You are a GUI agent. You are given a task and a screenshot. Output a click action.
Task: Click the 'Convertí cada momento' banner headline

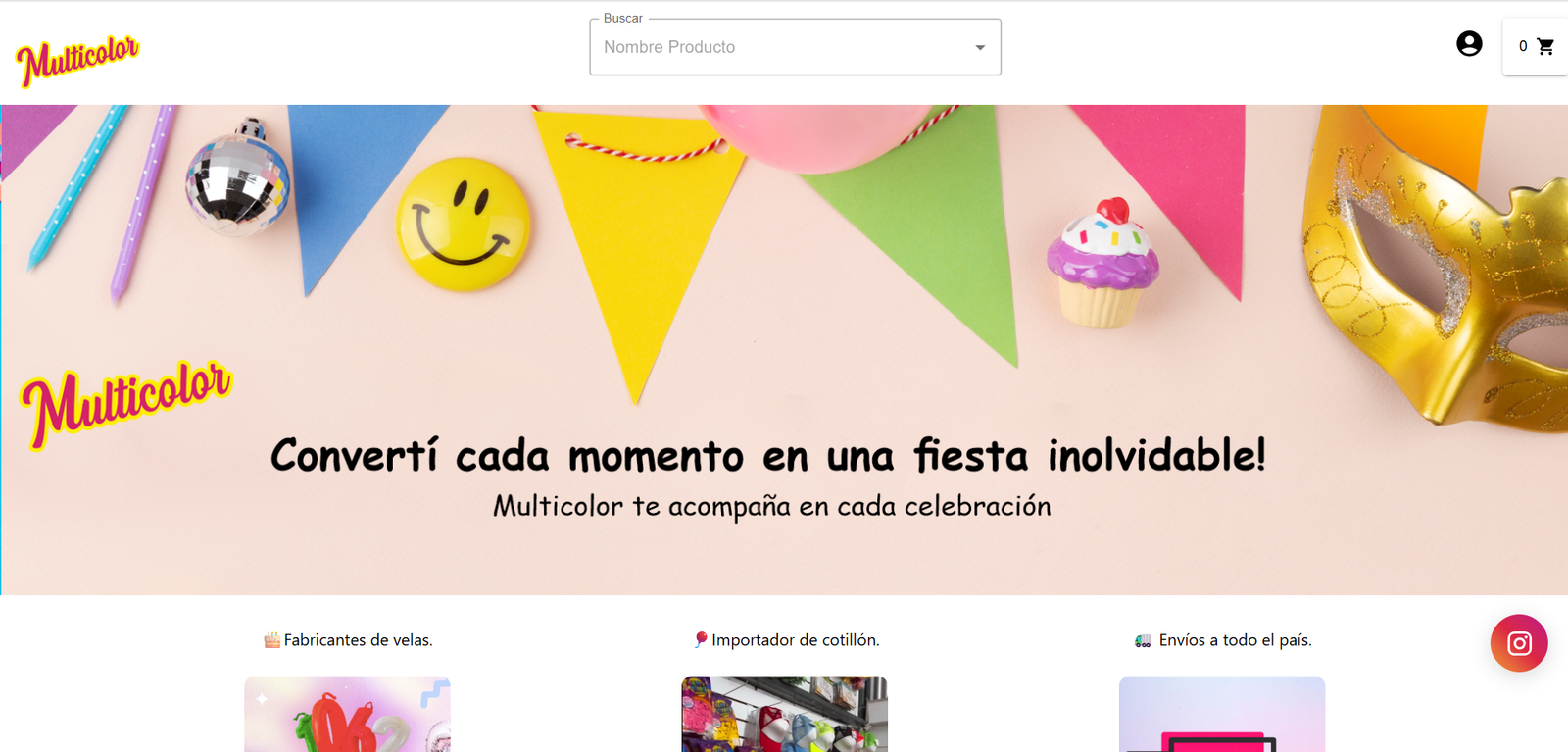tap(768, 456)
